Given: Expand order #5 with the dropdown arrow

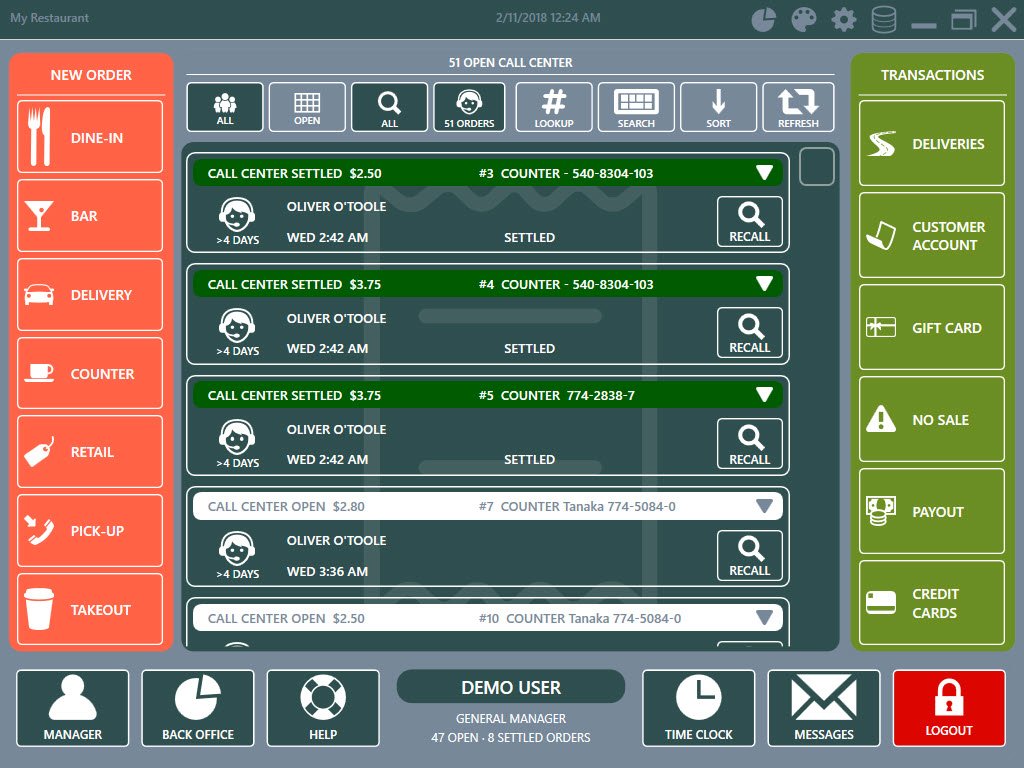Looking at the screenshot, I should 765,395.
